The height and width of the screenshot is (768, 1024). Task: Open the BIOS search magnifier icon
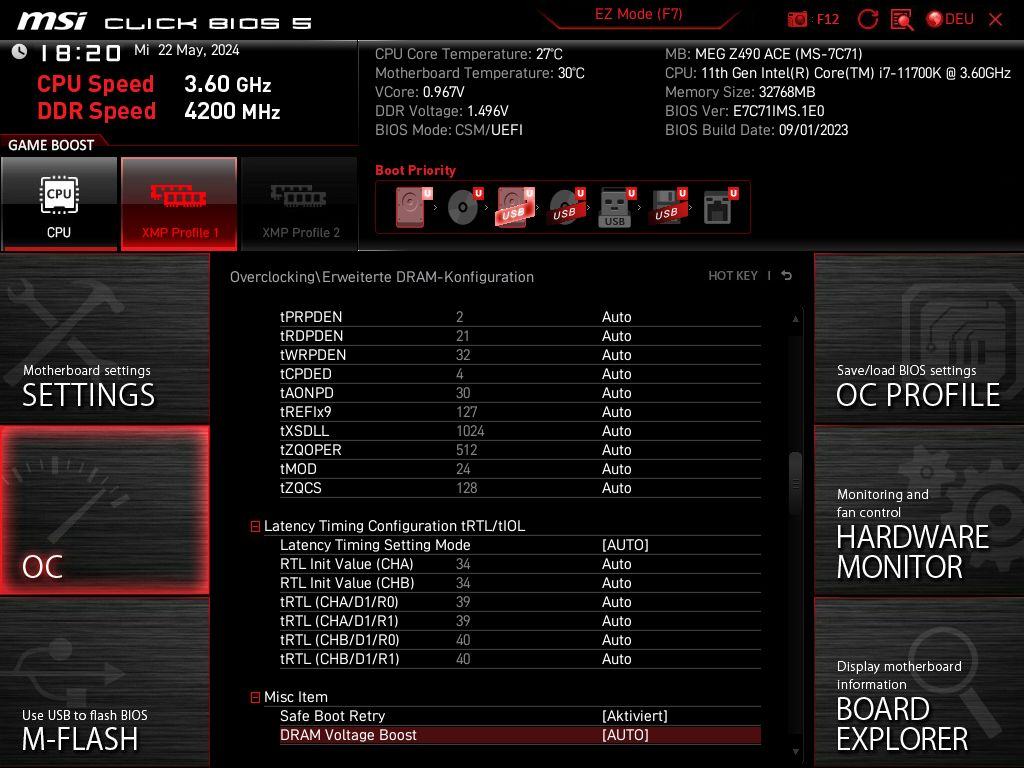pos(902,19)
